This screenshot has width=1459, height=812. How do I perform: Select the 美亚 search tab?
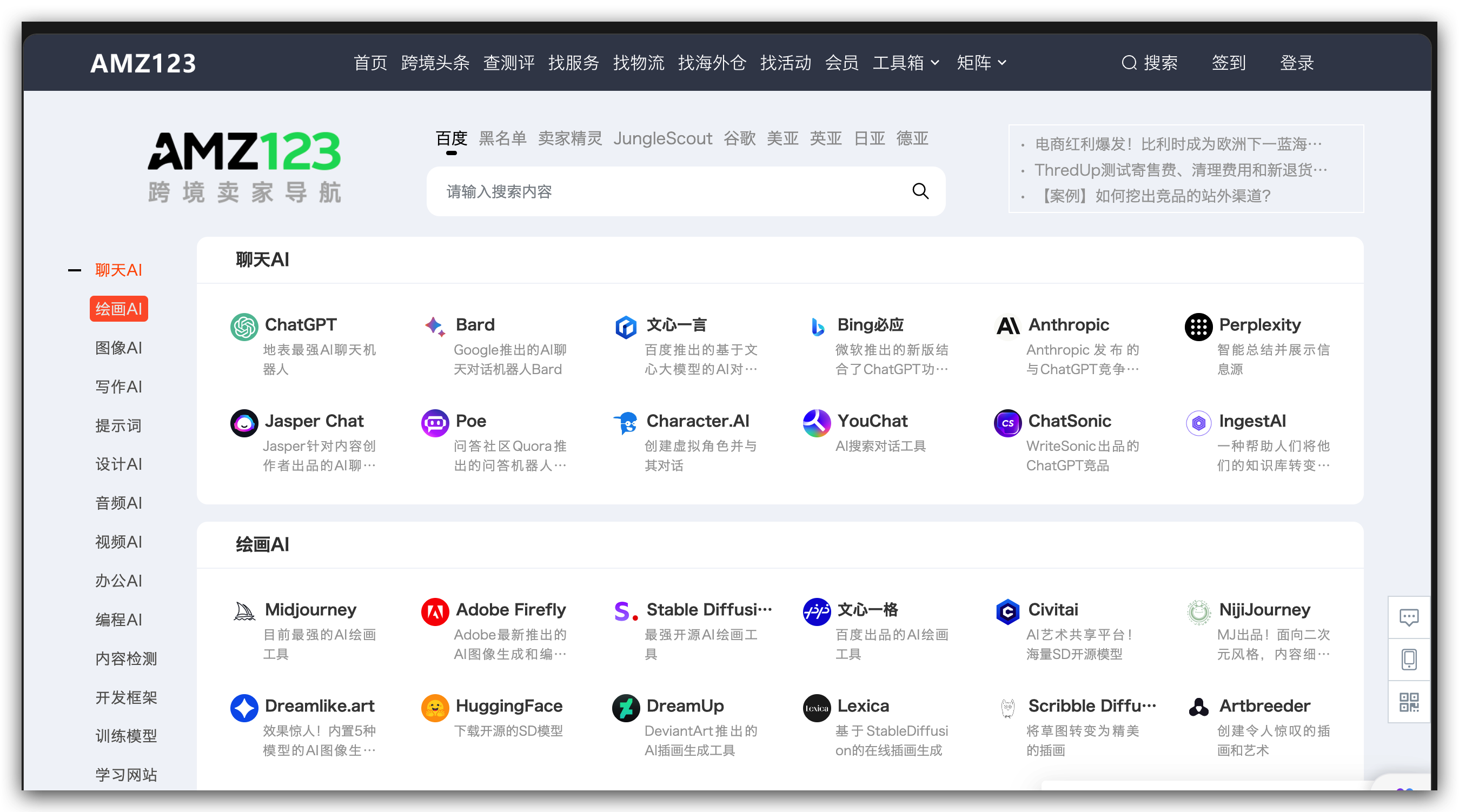pos(782,139)
